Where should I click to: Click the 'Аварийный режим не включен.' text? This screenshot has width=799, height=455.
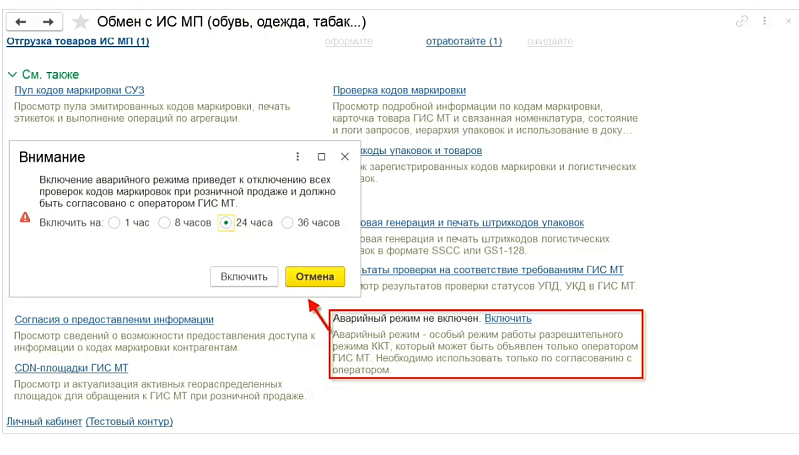pyautogui.click(x=407, y=318)
